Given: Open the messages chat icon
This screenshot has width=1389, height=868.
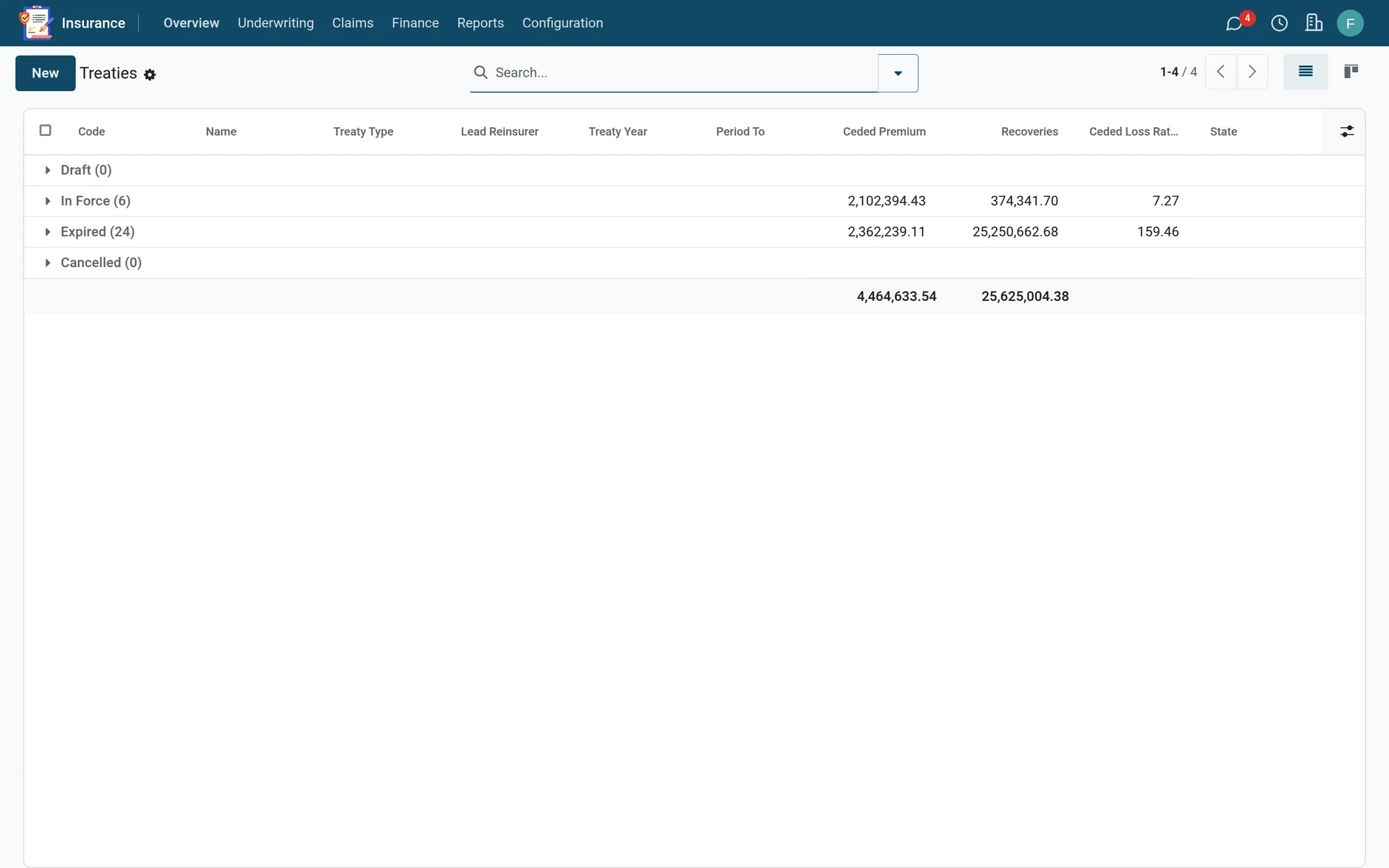Looking at the screenshot, I should coord(1234,23).
